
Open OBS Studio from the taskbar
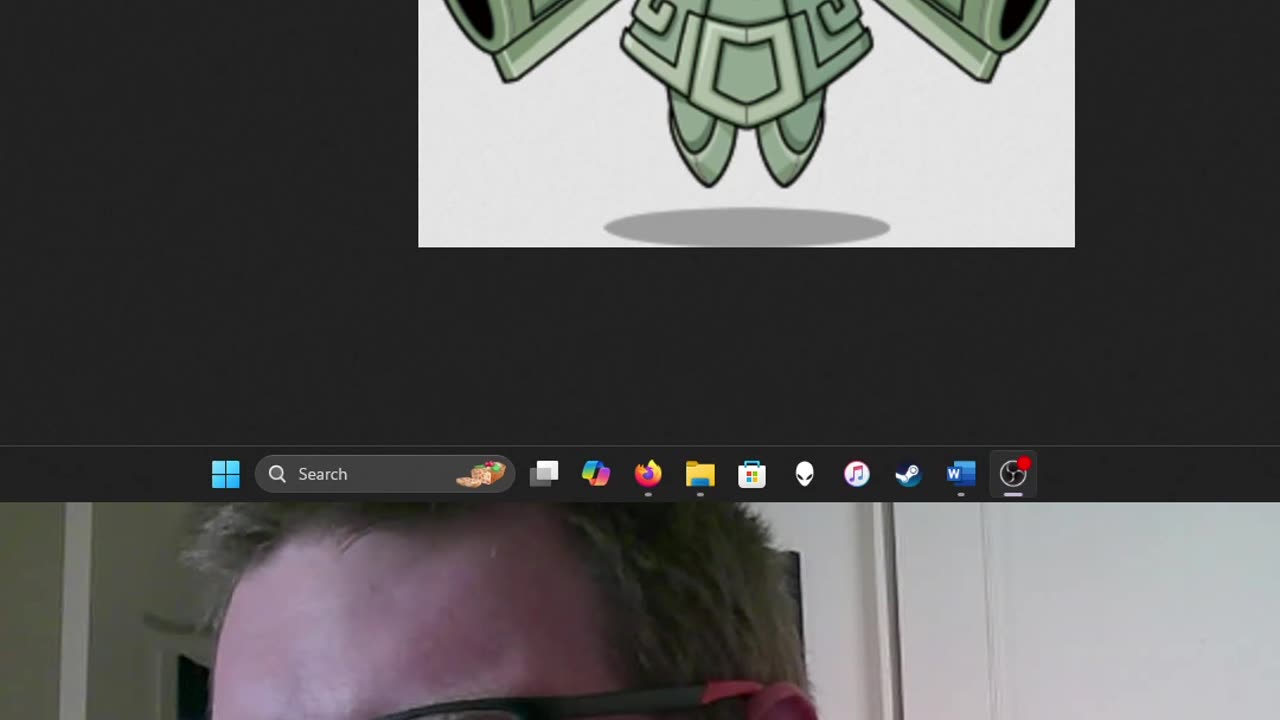tap(1013, 474)
